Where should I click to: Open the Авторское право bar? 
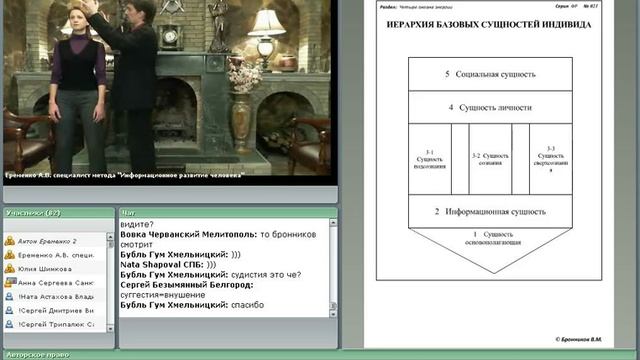click(320, 355)
